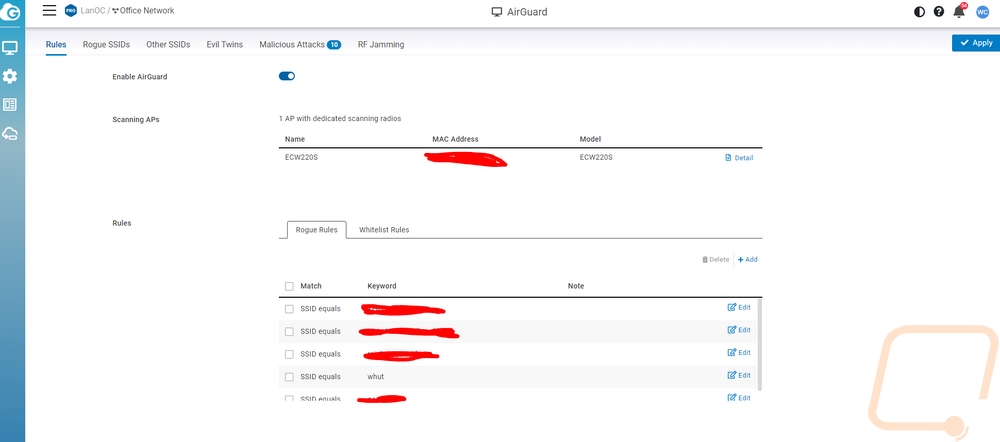Switch to Whitelist Rules sub-tab
The height and width of the screenshot is (442, 1000).
point(384,230)
